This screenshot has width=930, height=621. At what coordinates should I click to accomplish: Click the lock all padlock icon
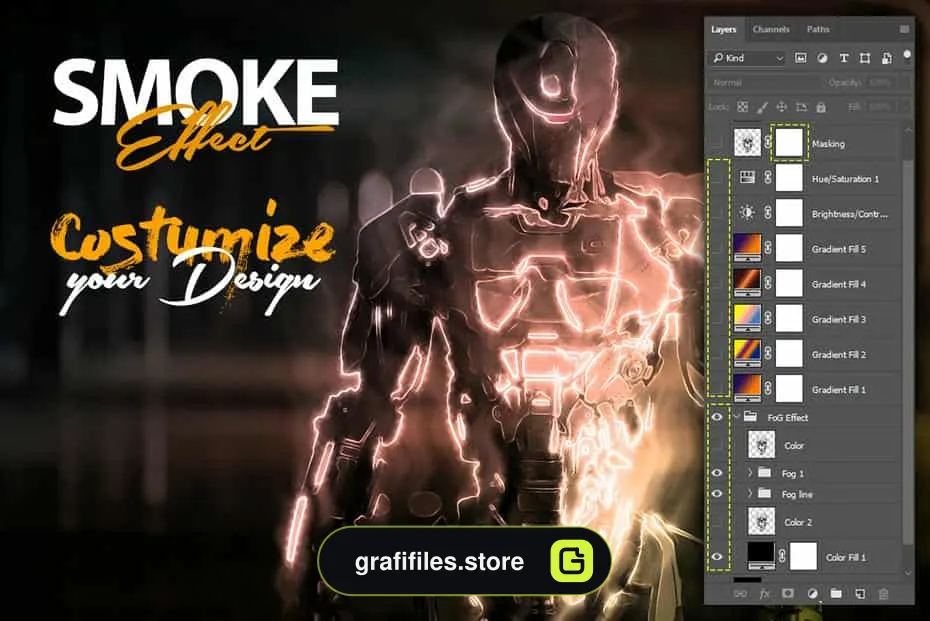pyautogui.click(x=821, y=107)
